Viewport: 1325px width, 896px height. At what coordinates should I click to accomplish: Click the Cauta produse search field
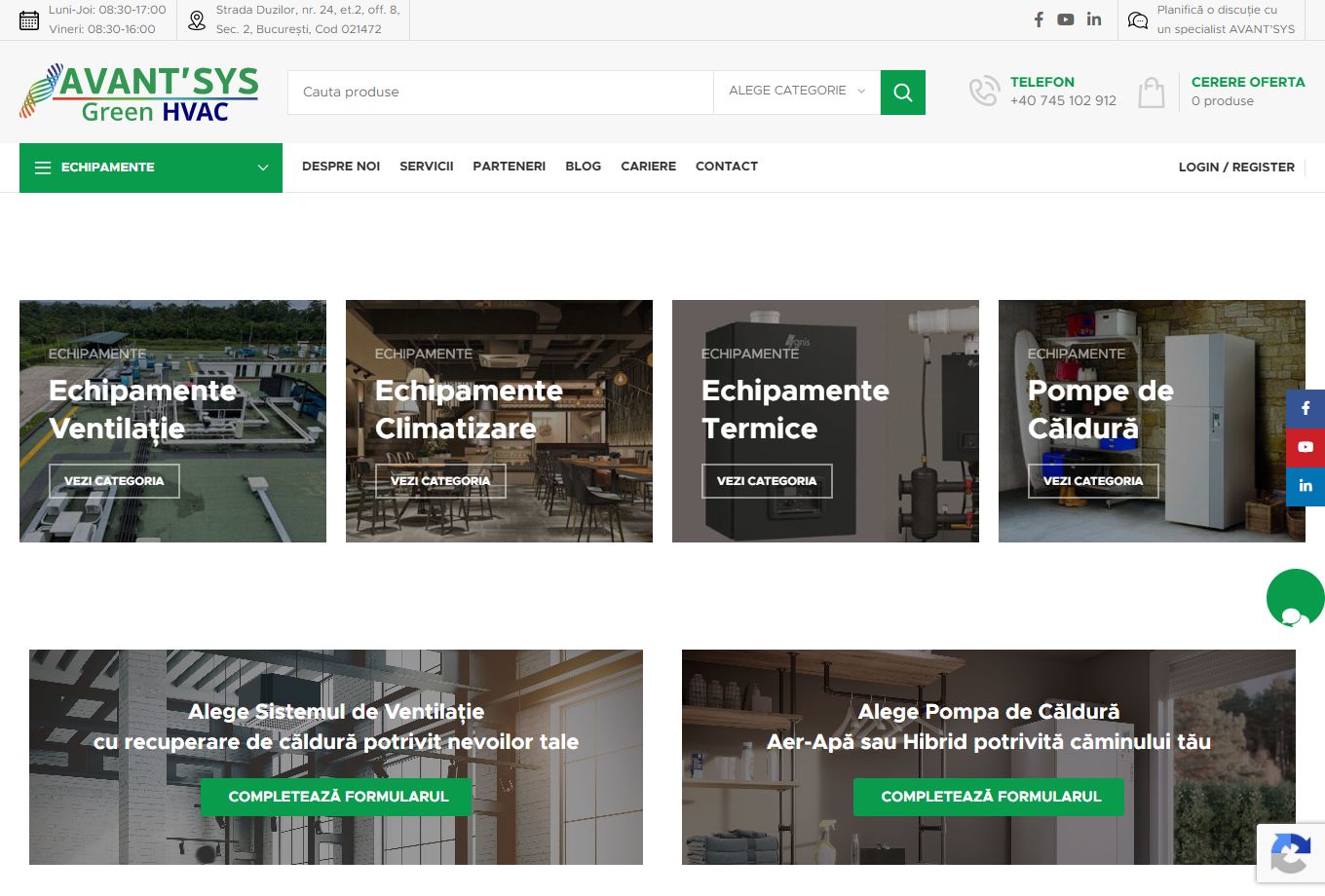(501, 93)
